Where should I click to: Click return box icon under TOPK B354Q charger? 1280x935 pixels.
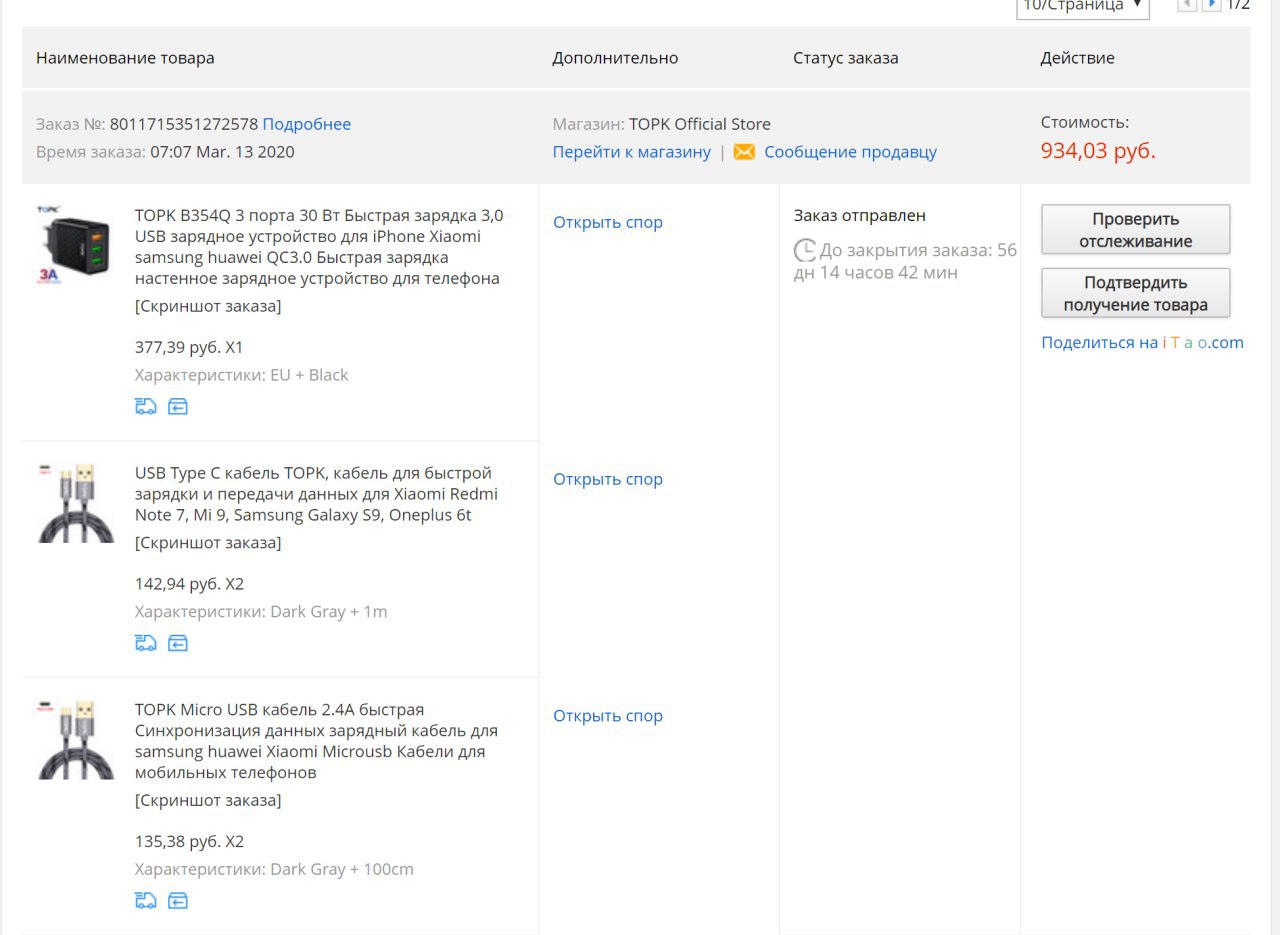178,406
